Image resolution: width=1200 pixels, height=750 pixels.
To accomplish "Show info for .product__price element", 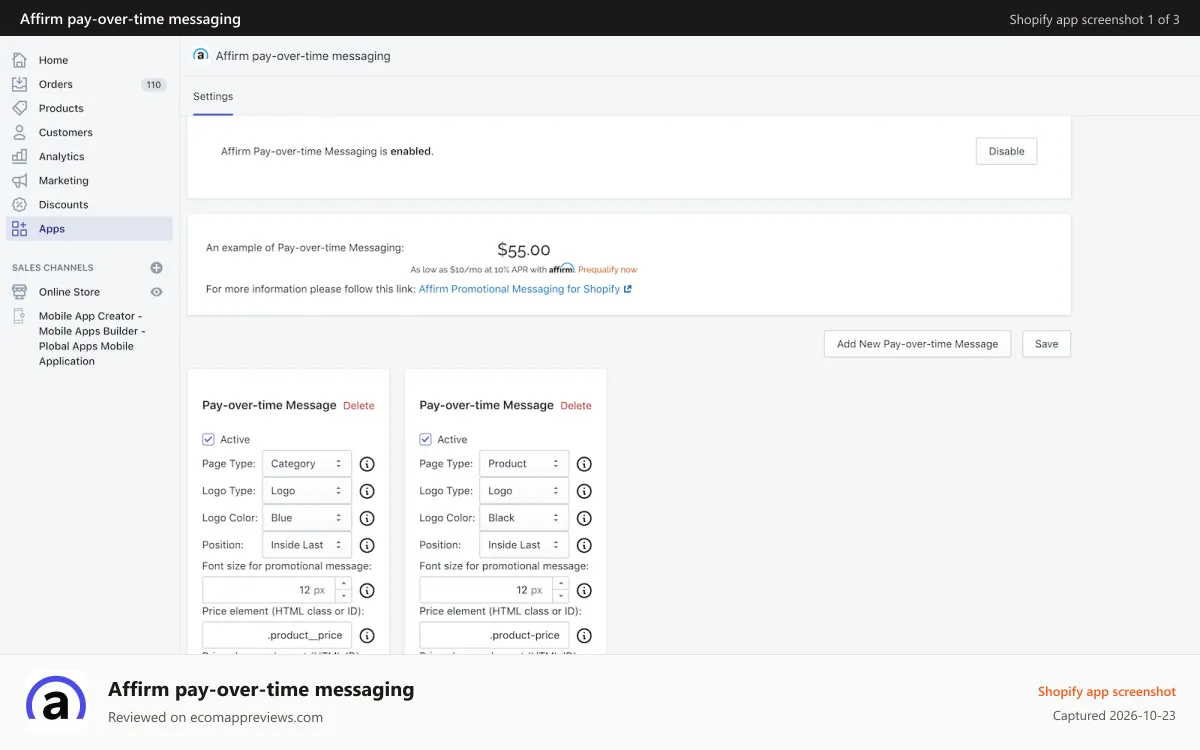I will (x=367, y=635).
